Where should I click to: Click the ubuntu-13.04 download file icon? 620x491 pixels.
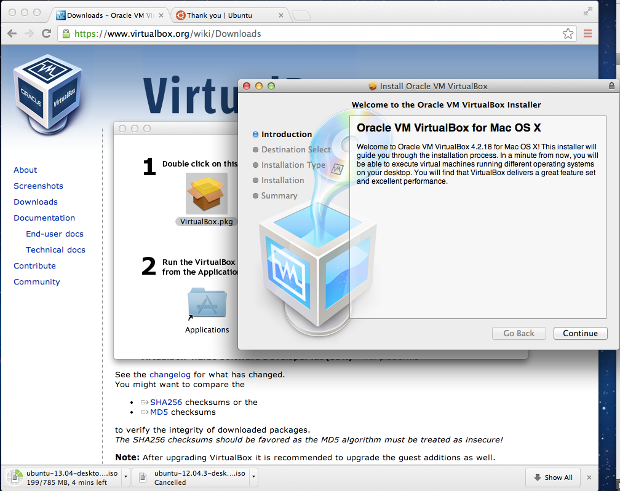[15, 477]
